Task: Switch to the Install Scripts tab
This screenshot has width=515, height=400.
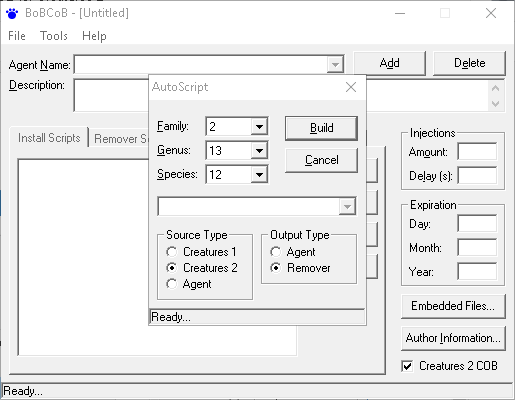Action: 49,138
